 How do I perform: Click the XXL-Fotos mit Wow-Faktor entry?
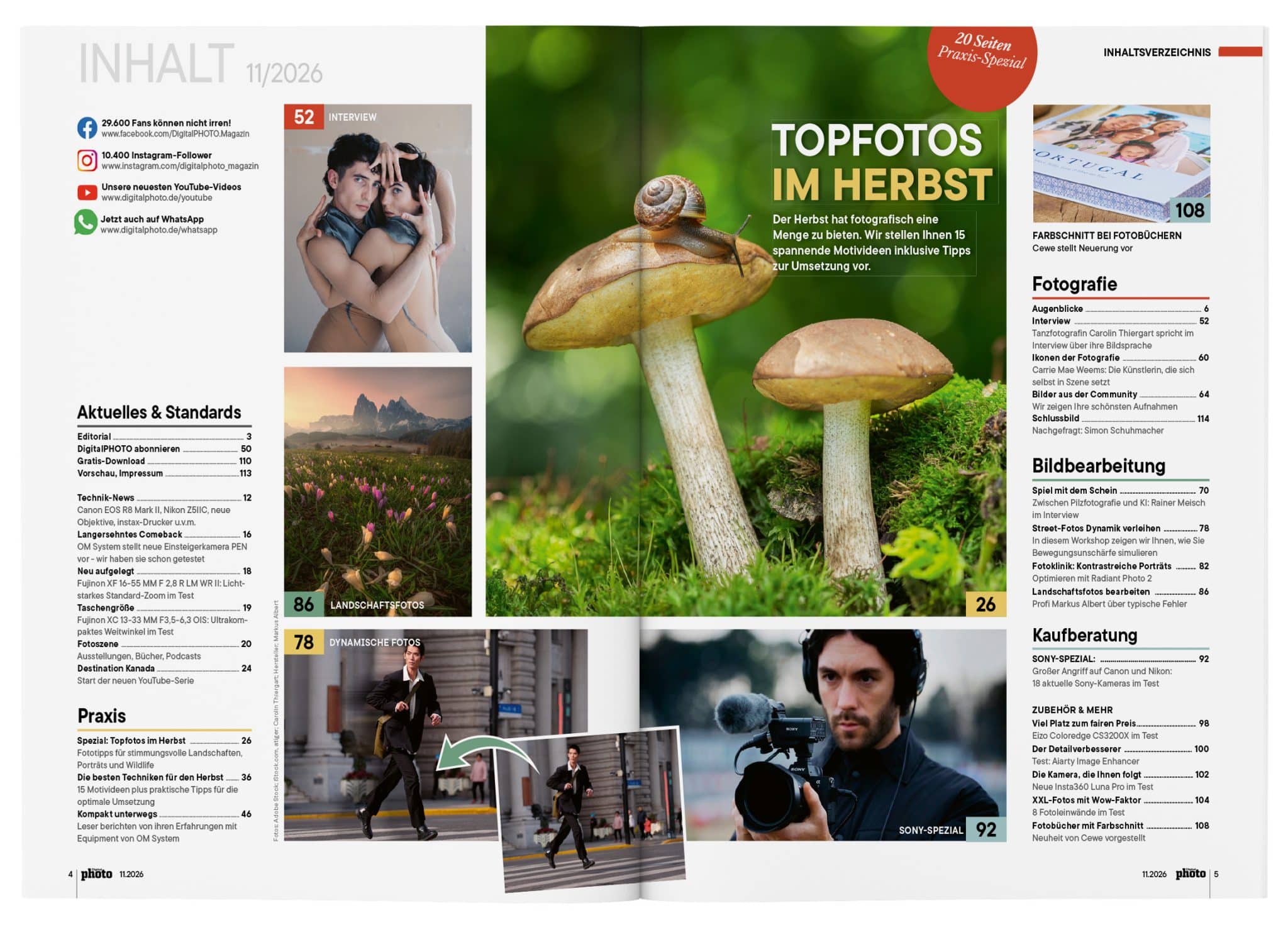1120,800
